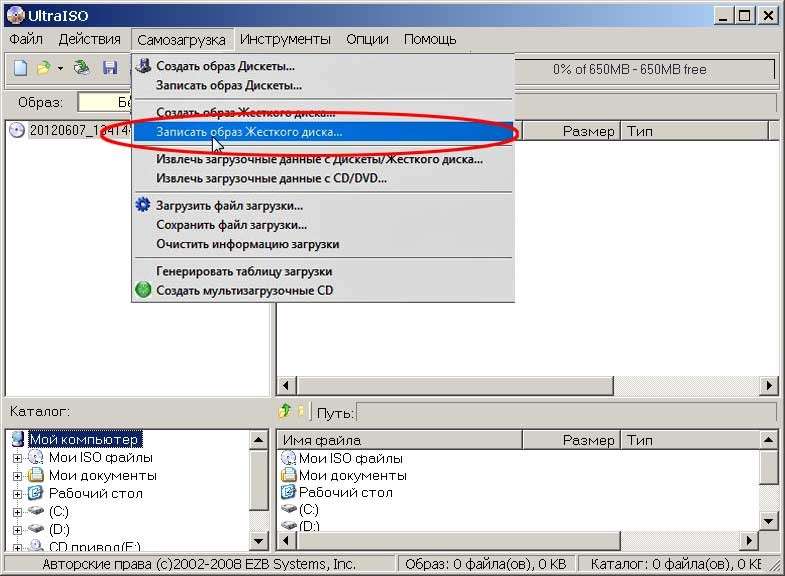785x576 pixels.
Task: Select Мои ISO файлы in catalog tree
Action: pos(101,457)
